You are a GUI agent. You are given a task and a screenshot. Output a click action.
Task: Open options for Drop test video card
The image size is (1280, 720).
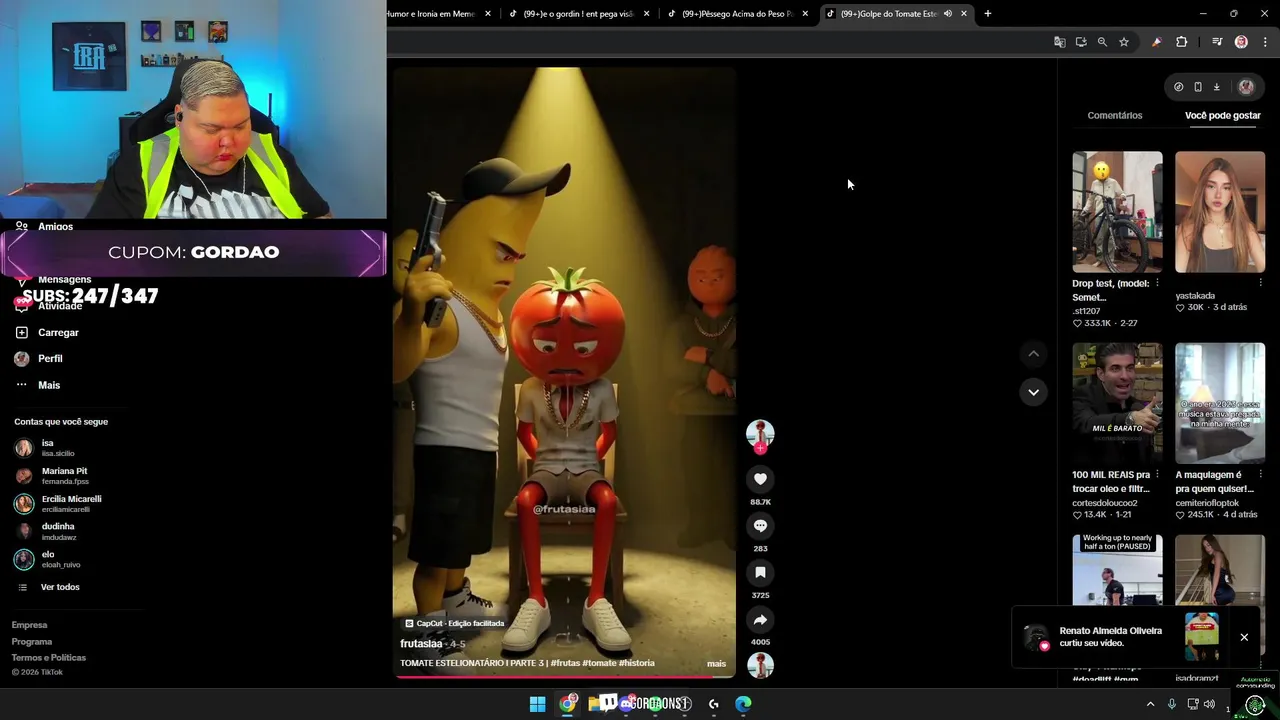(1157, 284)
